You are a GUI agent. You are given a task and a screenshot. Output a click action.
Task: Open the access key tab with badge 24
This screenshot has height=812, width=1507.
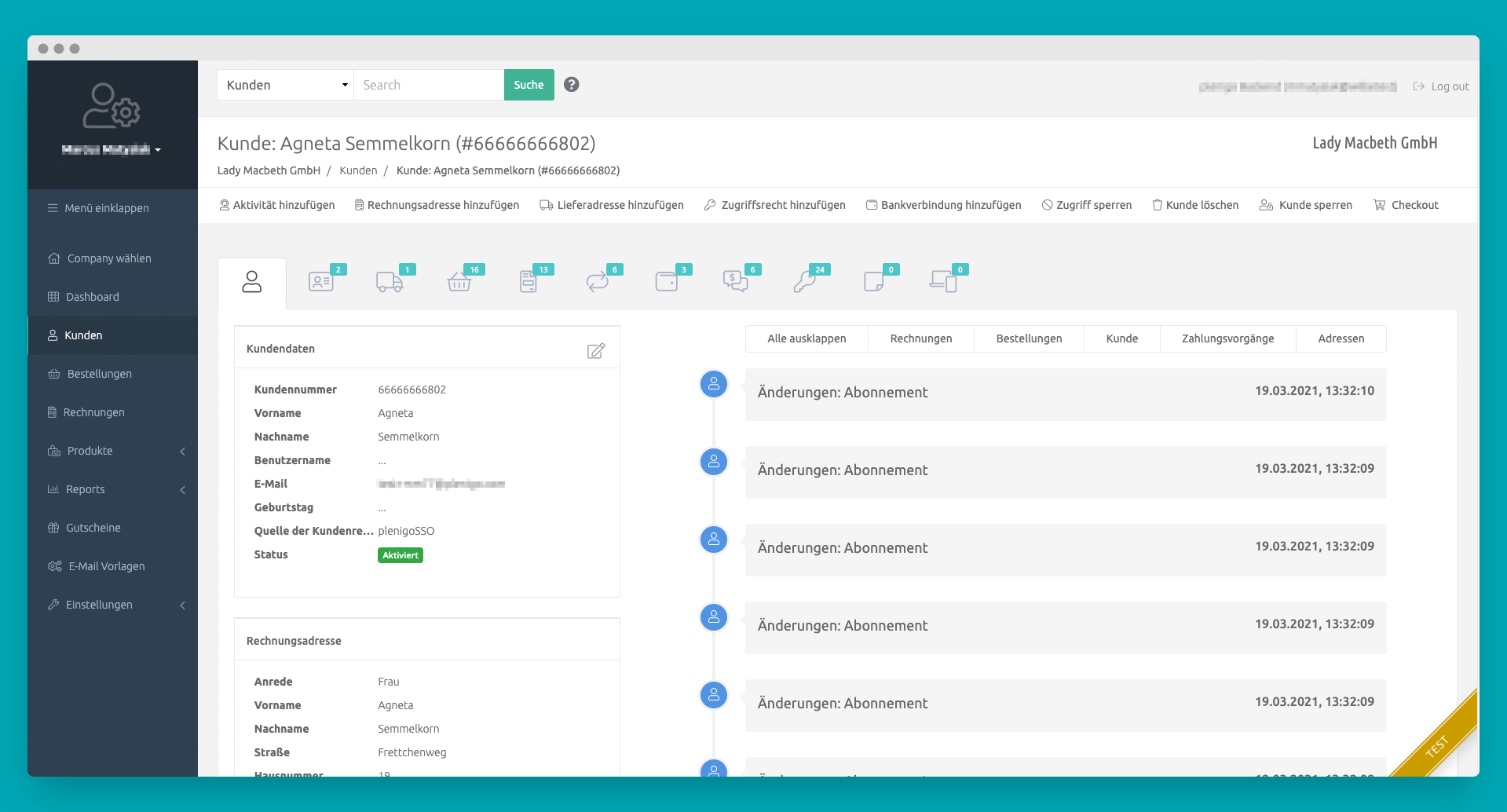pos(805,281)
